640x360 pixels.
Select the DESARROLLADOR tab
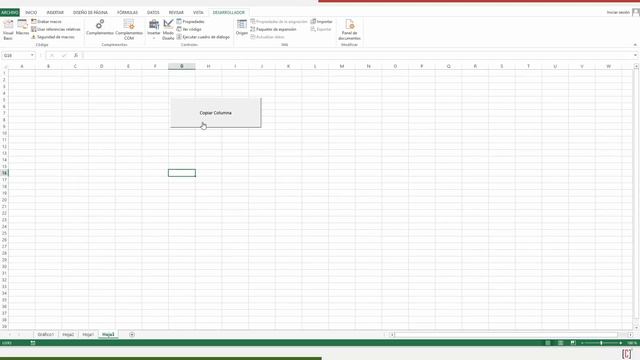pyautogui.click(x=229, y=12)
